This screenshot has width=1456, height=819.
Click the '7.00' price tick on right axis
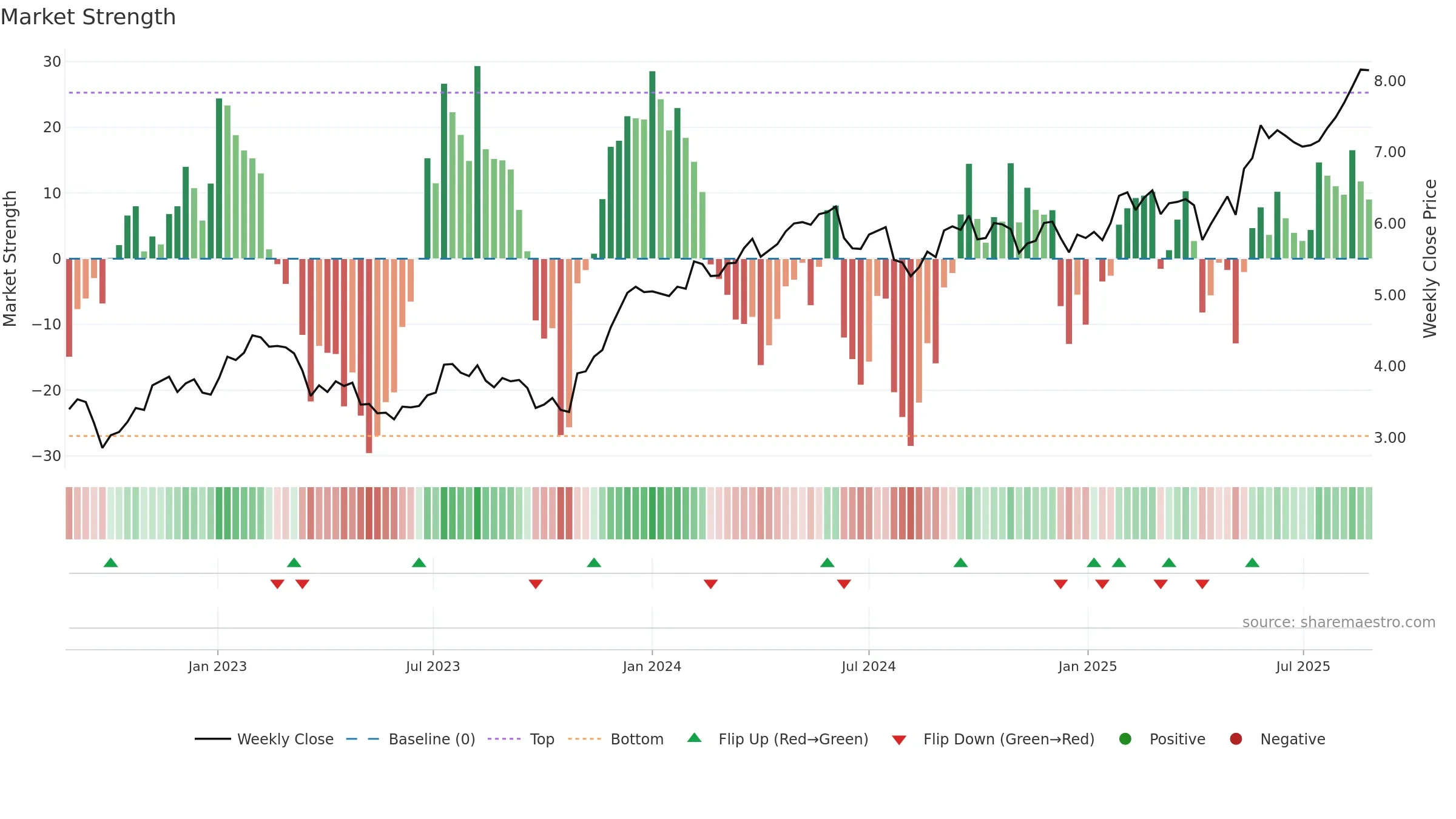coord(1390,152)
